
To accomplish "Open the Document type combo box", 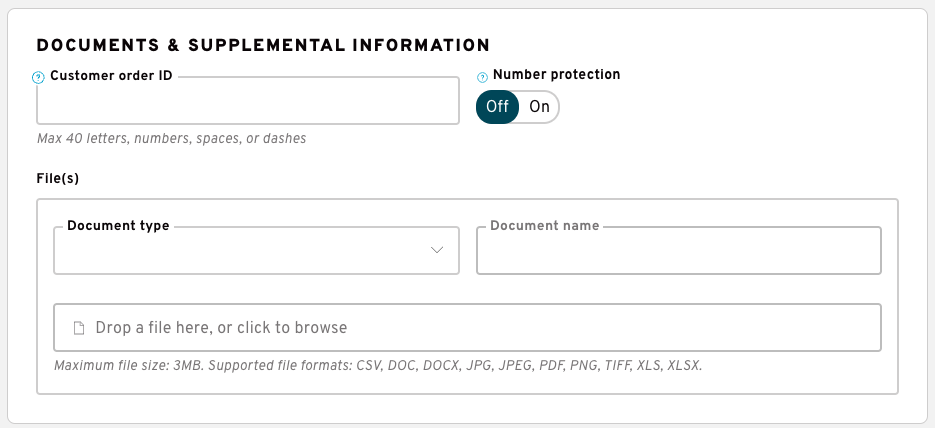I will click(x=256, y=250).
